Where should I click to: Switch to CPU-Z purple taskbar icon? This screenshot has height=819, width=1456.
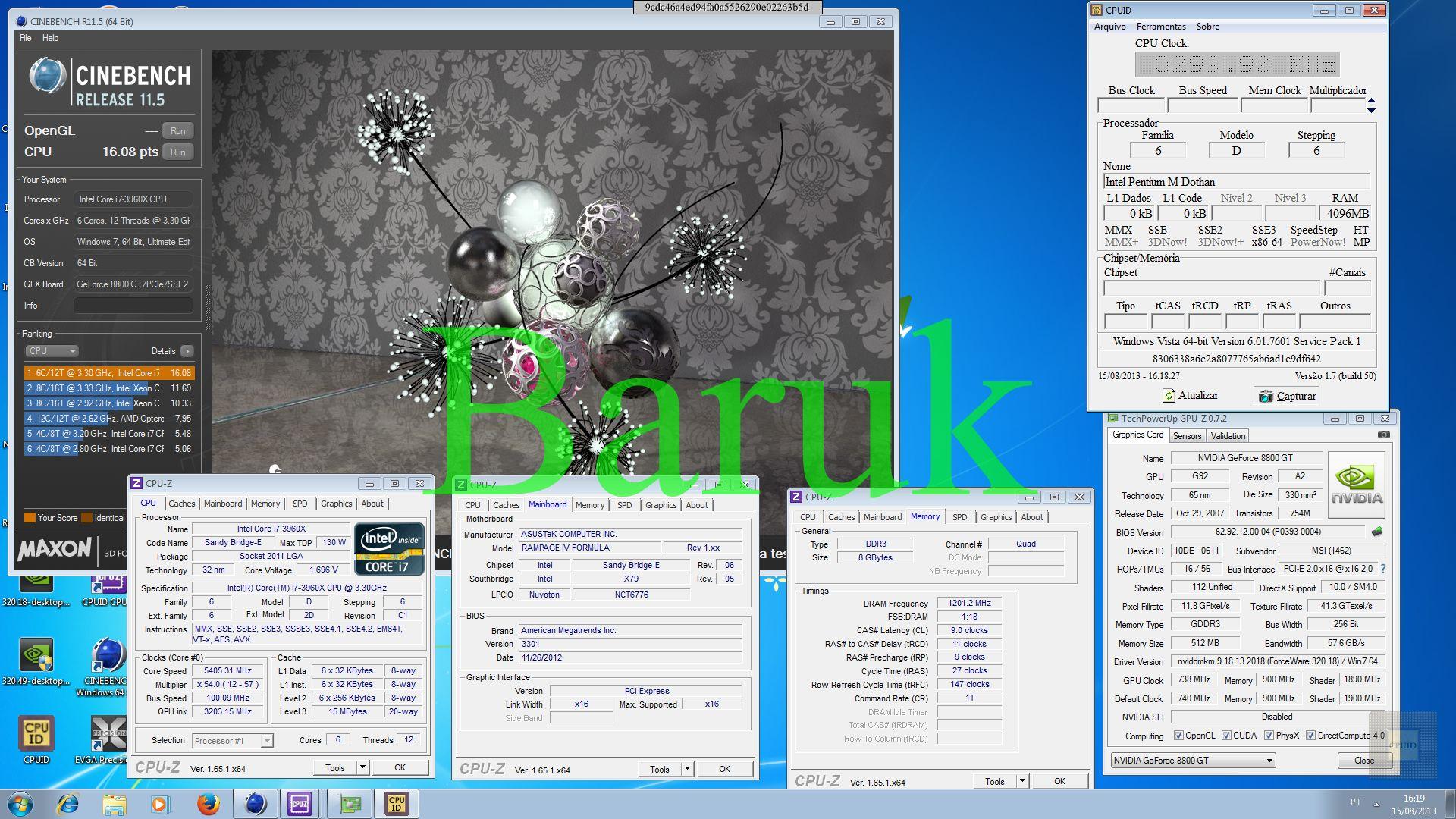300,804
